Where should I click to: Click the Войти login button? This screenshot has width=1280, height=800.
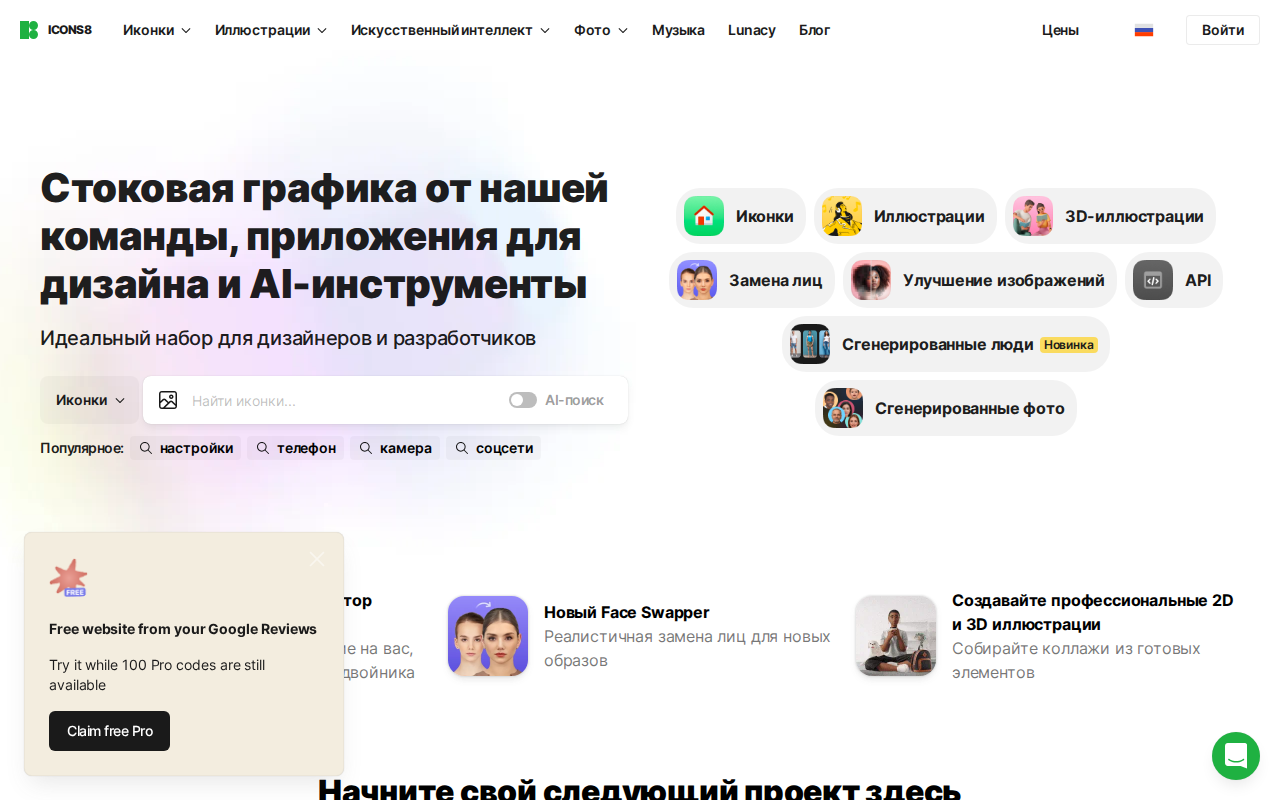(x=1223, y=30)
